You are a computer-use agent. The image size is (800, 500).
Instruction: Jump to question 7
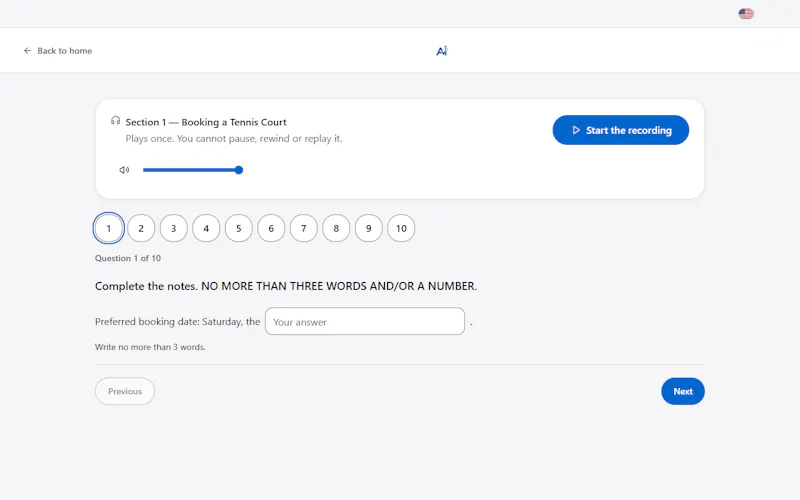click(x=304, y=228)
